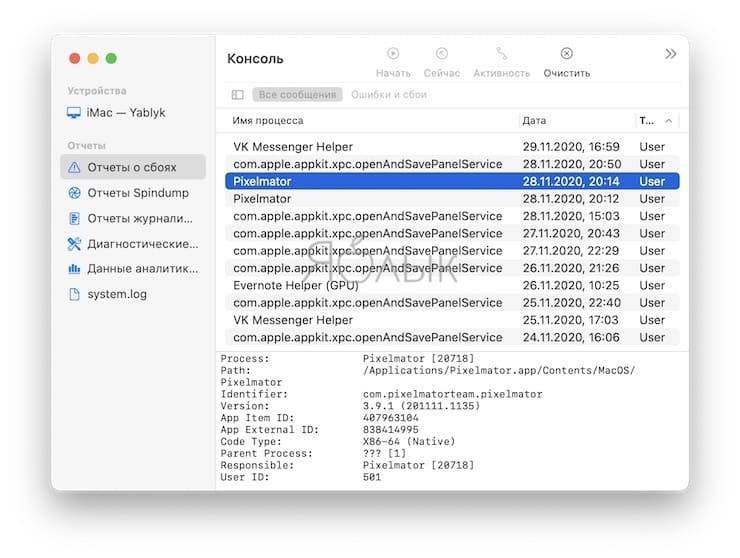Select openAndSavePanelService row from 27.11.2020, 20:43
Image resolution: width=740 pixels, height=558 pixels.
[452, 234]
